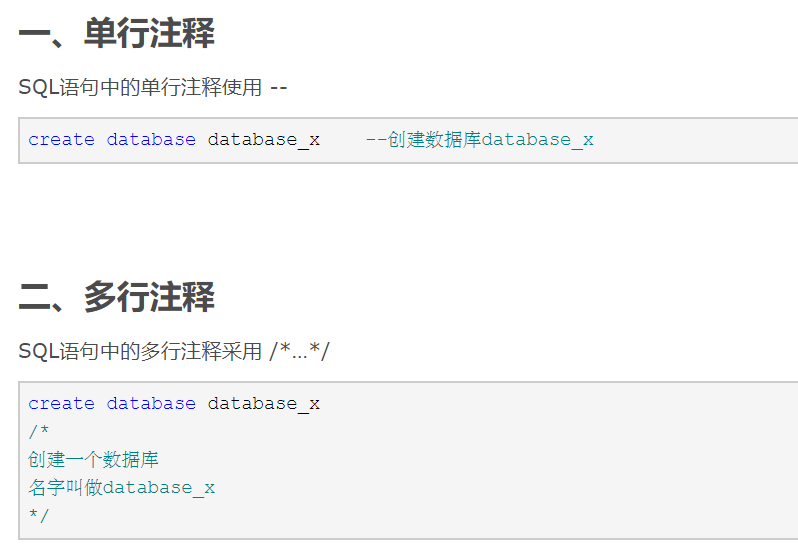Screen dimensions: 798x555
Task: Click the heading 二、多行注释
Action: (117, 297)
